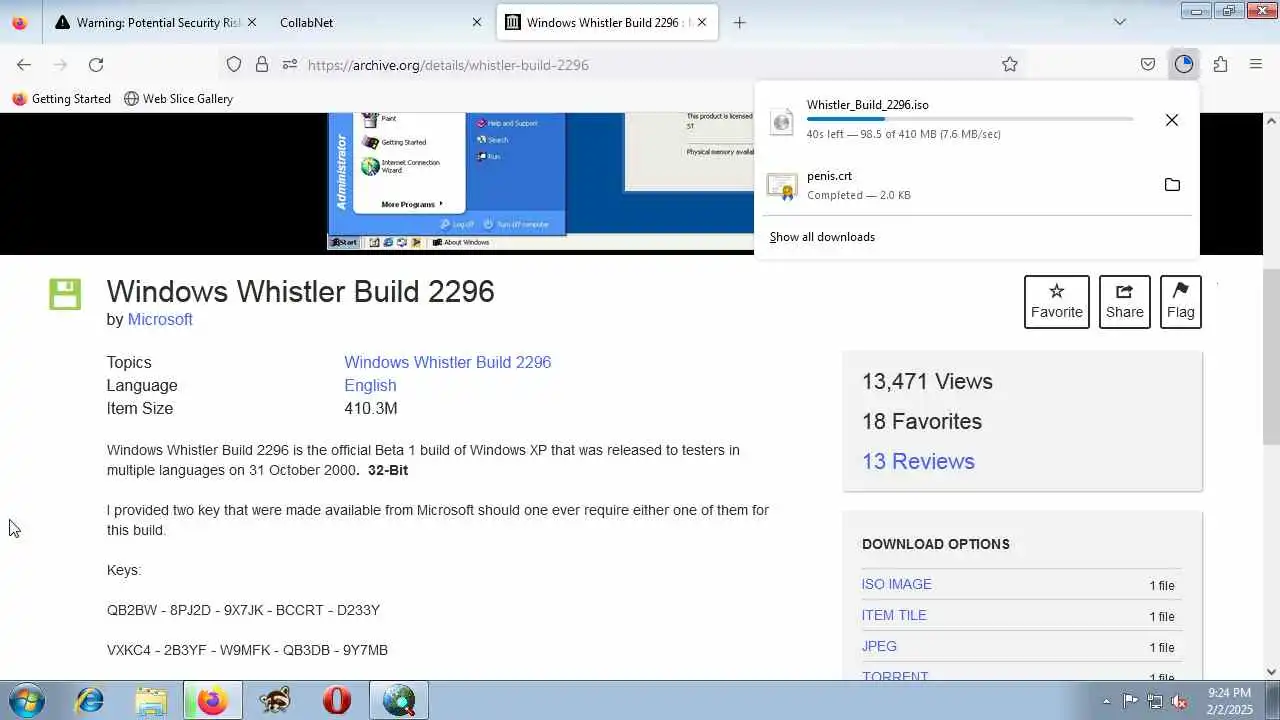Open the 13 Reviews link
The height and width of the screenshot is (720, 1280).
[918, 461]
